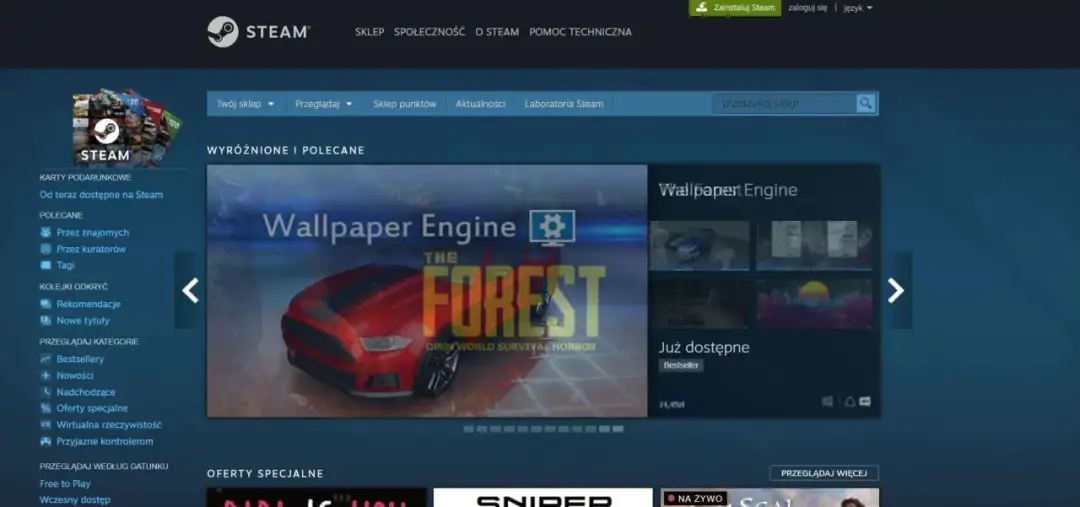This screenshot has height=507, width=1080.
Task: Expand the Przeglądaj dropdown menu
Action: tap(323, 104)
